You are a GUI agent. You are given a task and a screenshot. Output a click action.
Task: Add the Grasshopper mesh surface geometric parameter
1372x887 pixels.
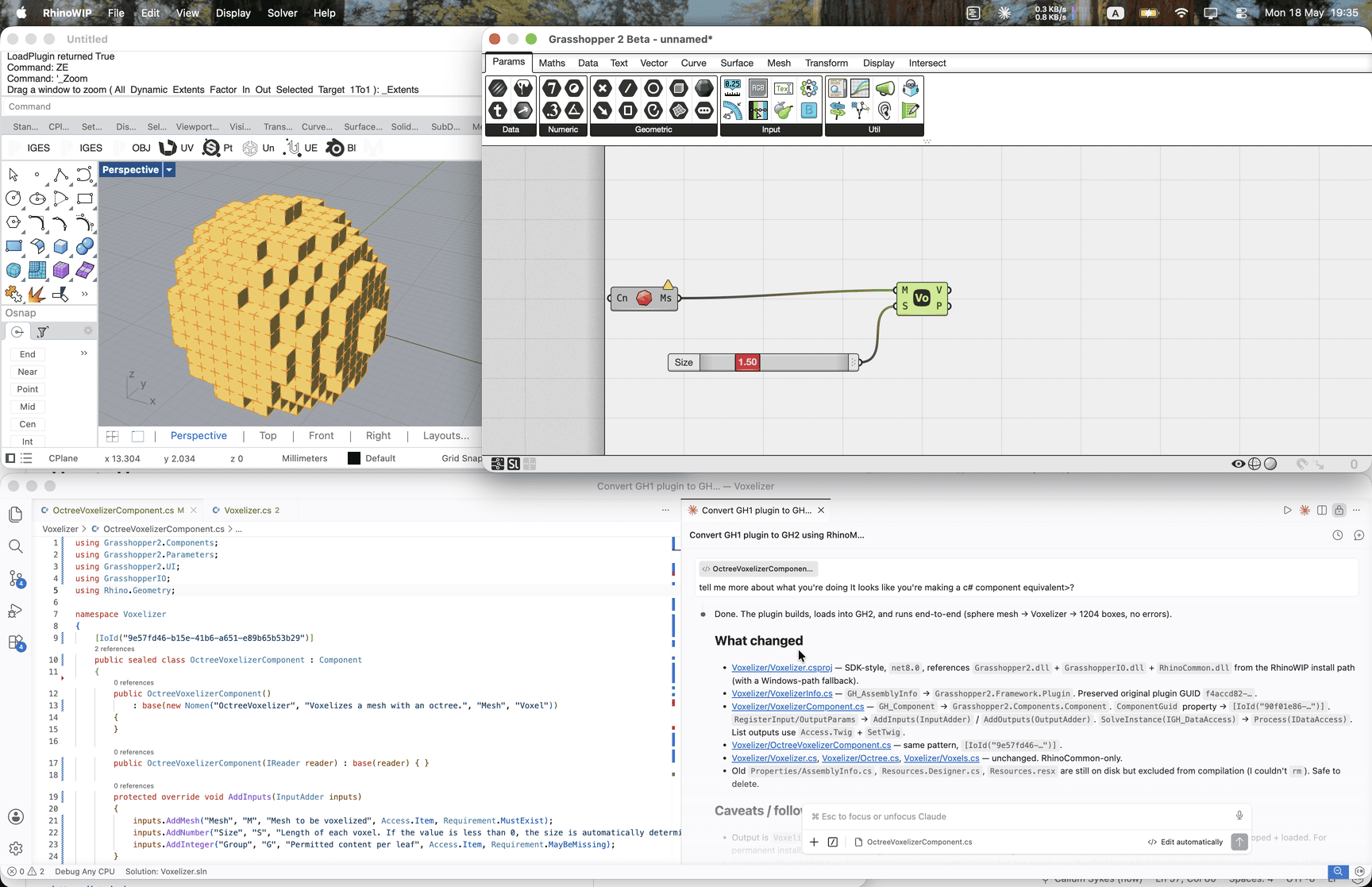point(679,110)
